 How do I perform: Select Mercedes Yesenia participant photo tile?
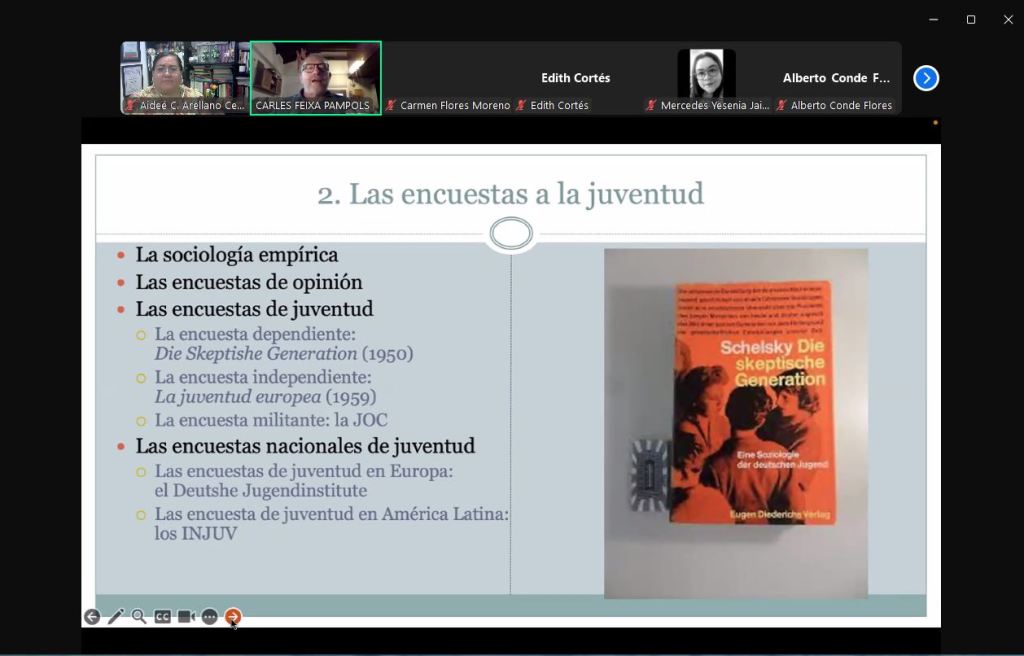click(706, 75)
